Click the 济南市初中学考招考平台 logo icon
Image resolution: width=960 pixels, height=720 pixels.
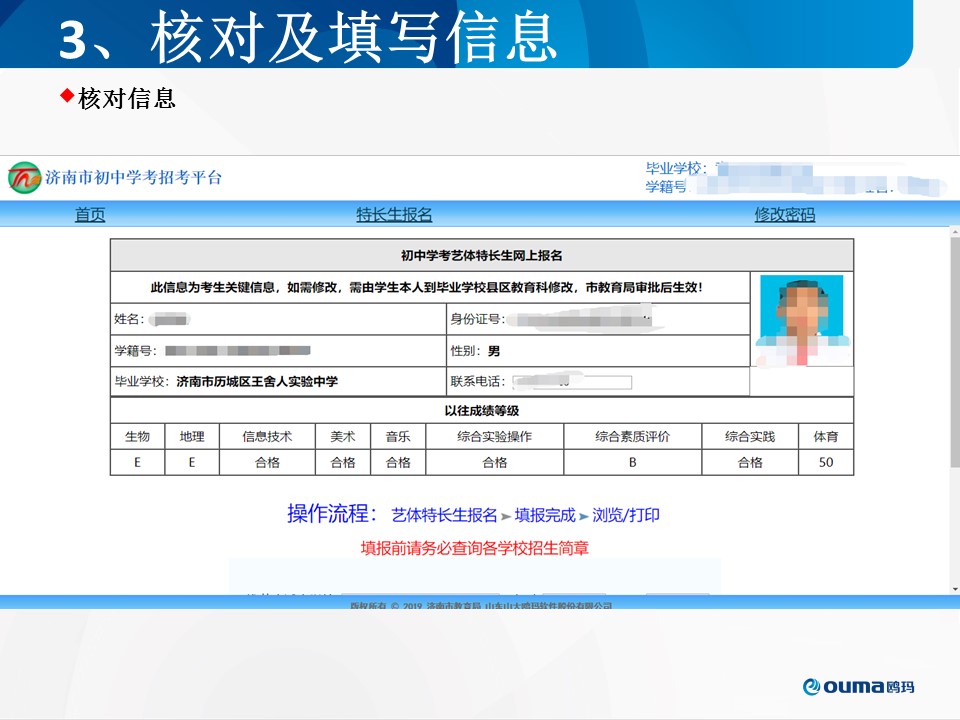click(x=24, y=178)
